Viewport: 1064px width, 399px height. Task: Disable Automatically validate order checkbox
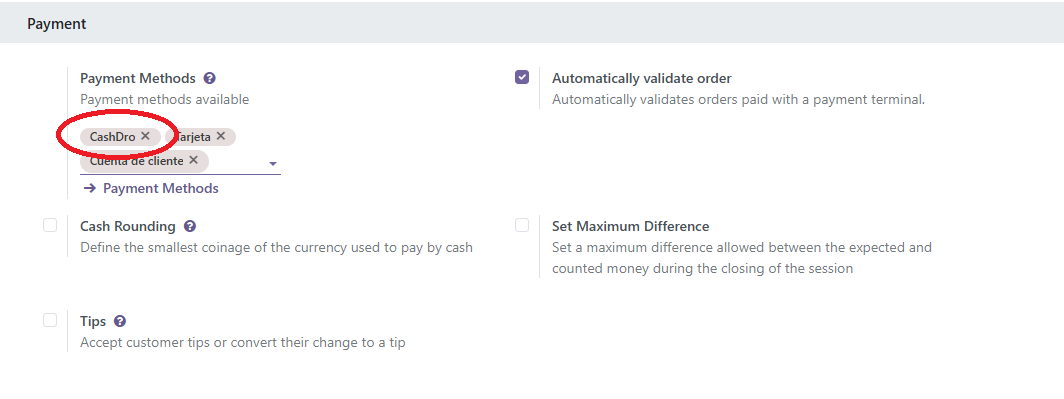click(522, 77)
